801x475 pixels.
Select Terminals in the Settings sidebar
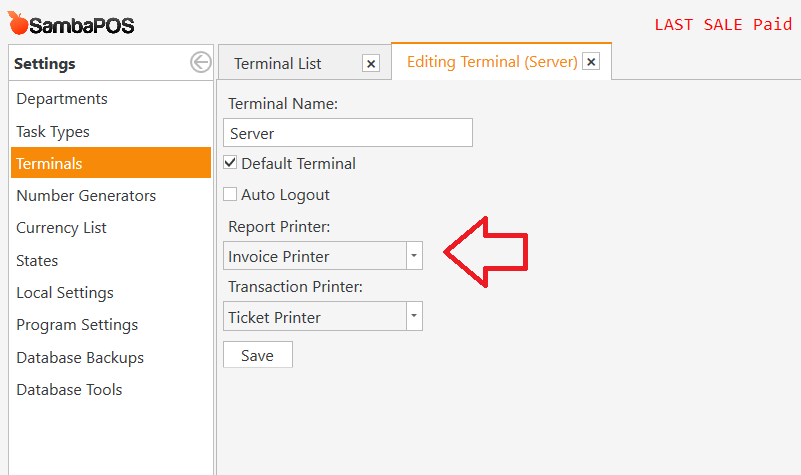click(x=50, y=163)
